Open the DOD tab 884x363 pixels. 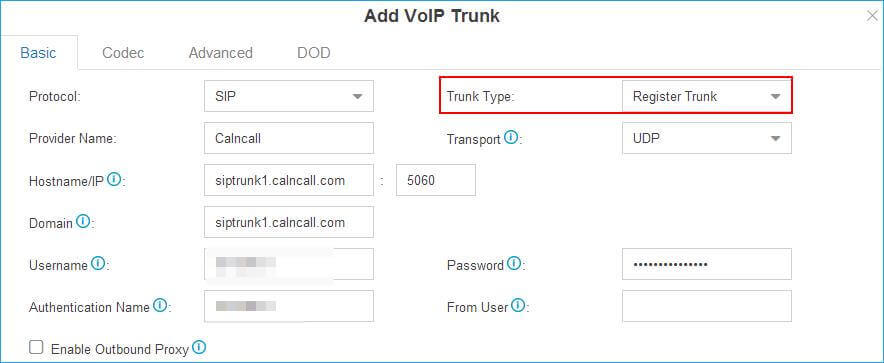(313, 53)
